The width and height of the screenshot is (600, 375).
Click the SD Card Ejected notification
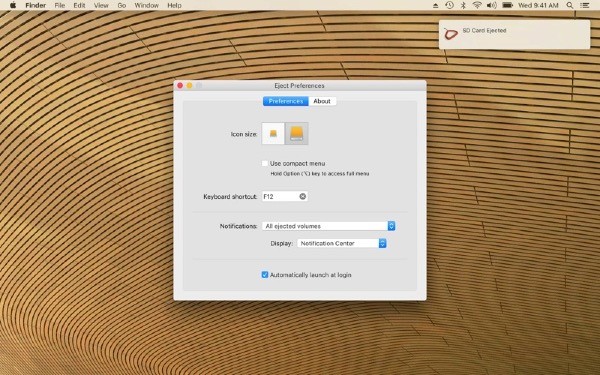(x=514, y=34)
